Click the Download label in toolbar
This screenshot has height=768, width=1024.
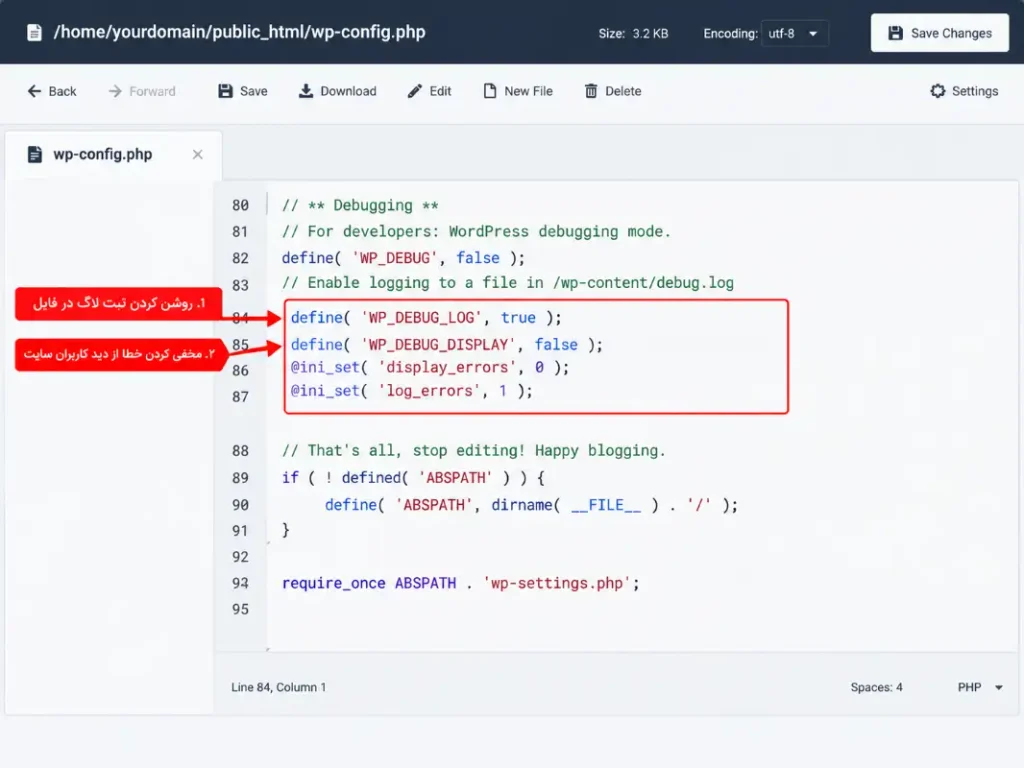click(348, 91)
